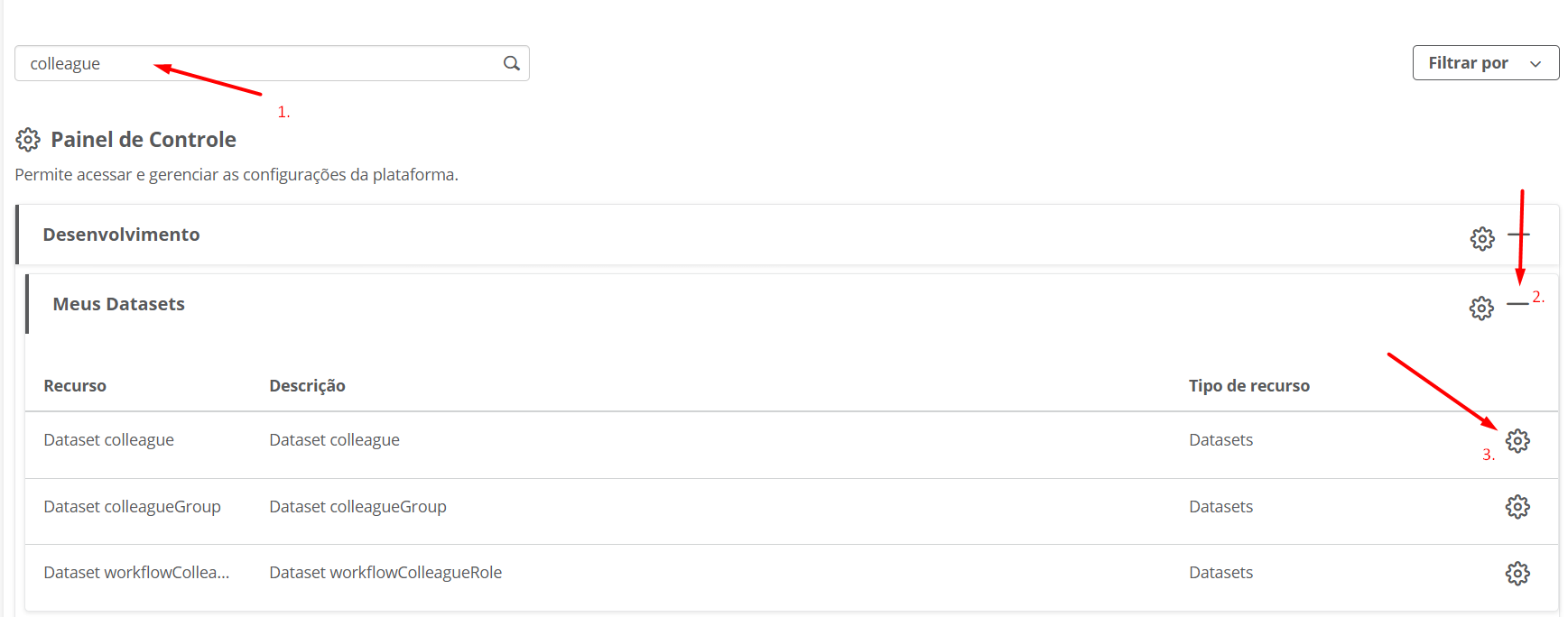Open settings gear for Desenvolvimento section

coord(1481,238)
